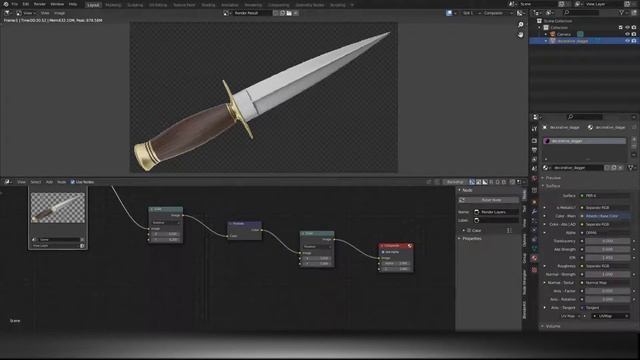
Task: Toggle render camera icon for decorative_dagger row
Action: [634, 41]
